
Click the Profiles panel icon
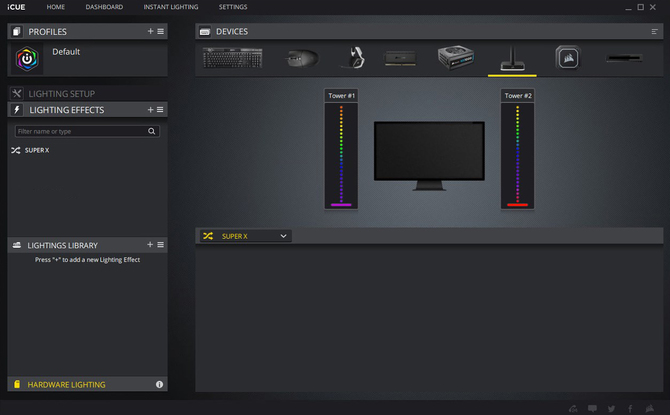[x=17, y=31]
